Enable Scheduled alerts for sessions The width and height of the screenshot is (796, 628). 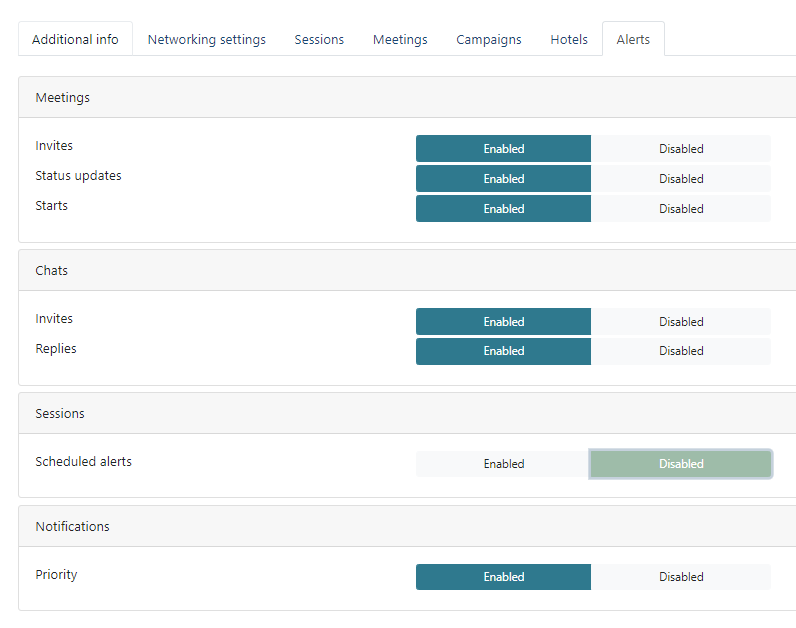click(x=503, y=464)
